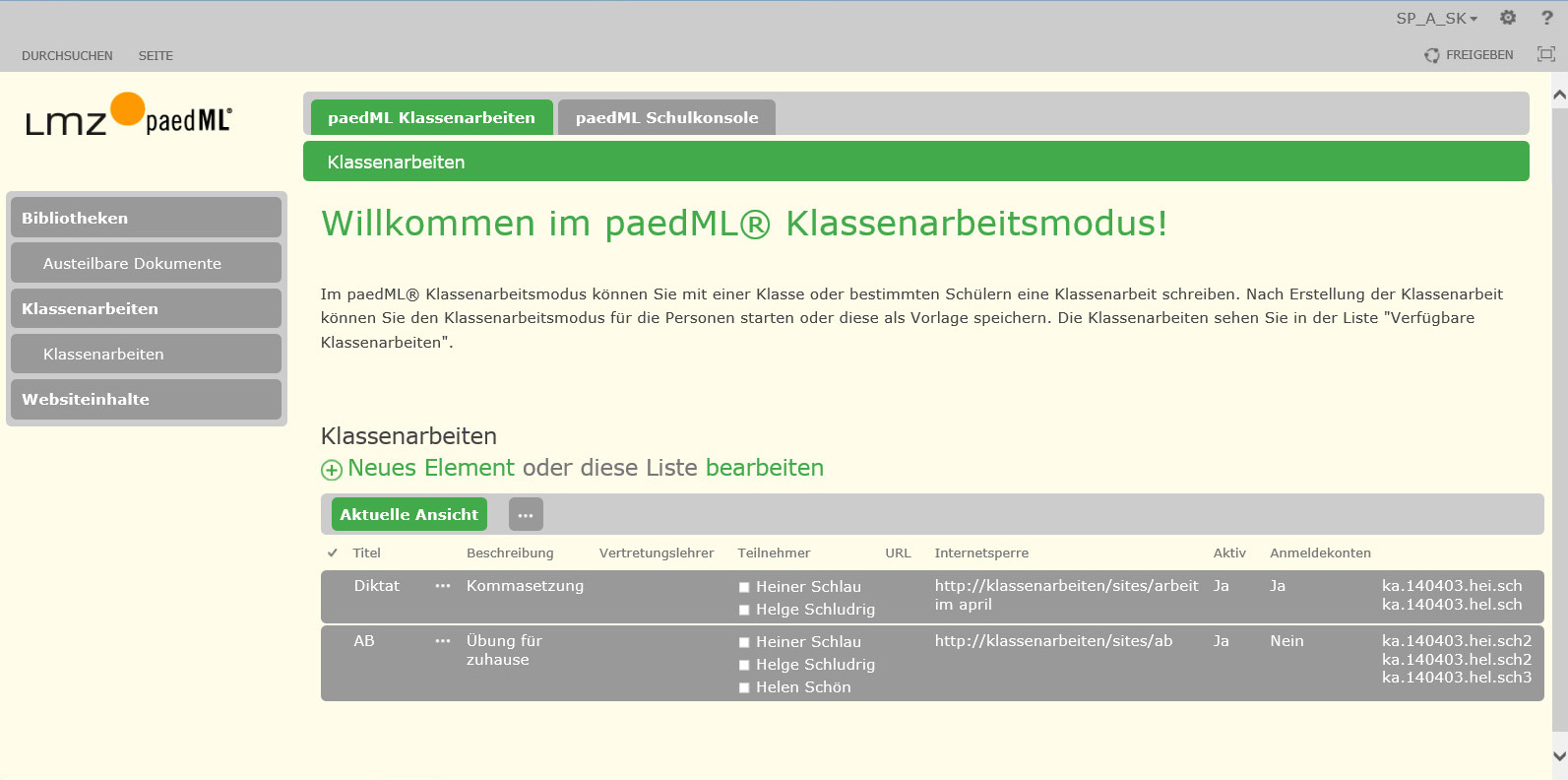Check Heiner Schlau in AB row
The width and height of the screenshot is (1568, 780).
(x=744, y=642)
